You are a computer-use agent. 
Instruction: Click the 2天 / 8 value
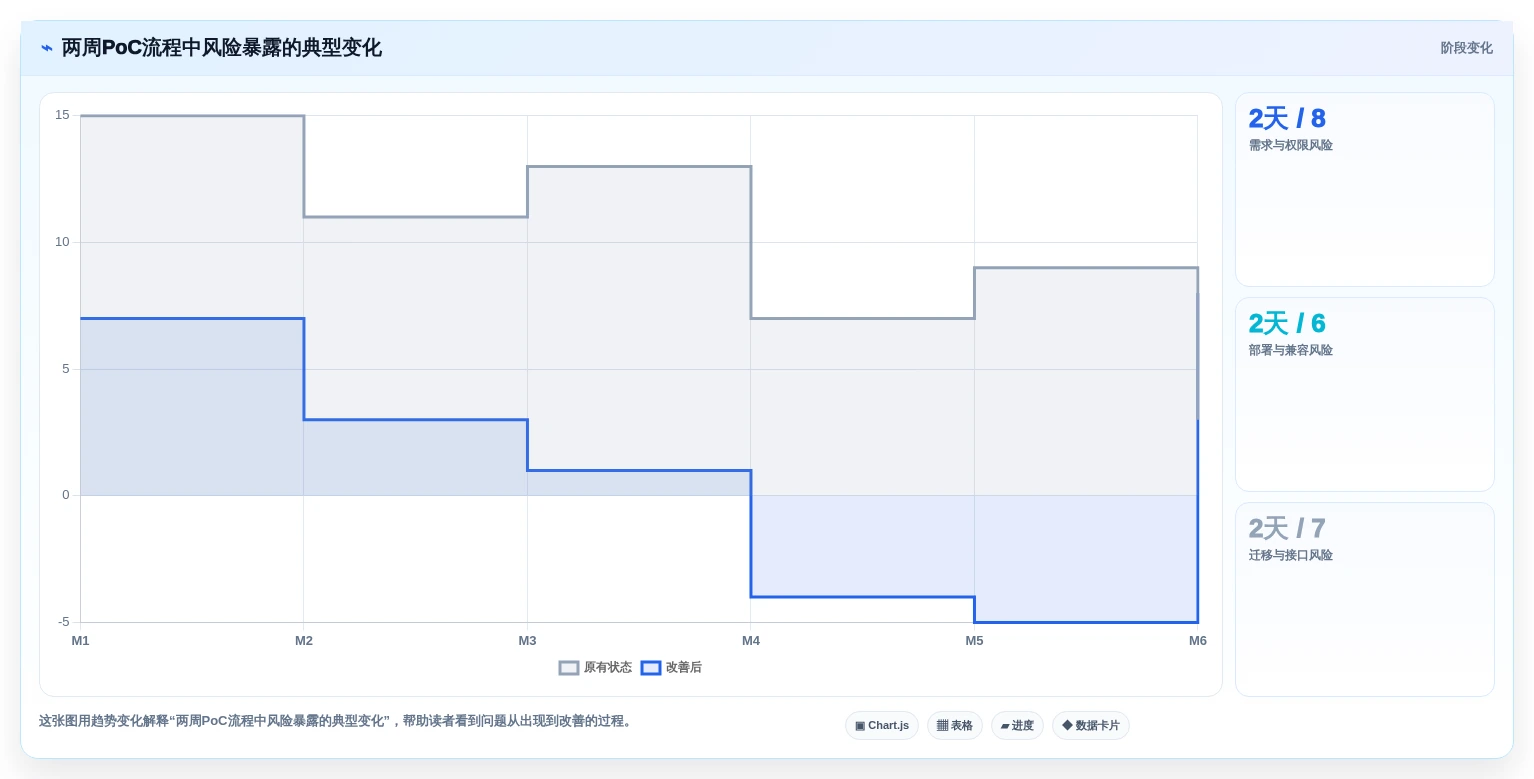point(1287,119)
